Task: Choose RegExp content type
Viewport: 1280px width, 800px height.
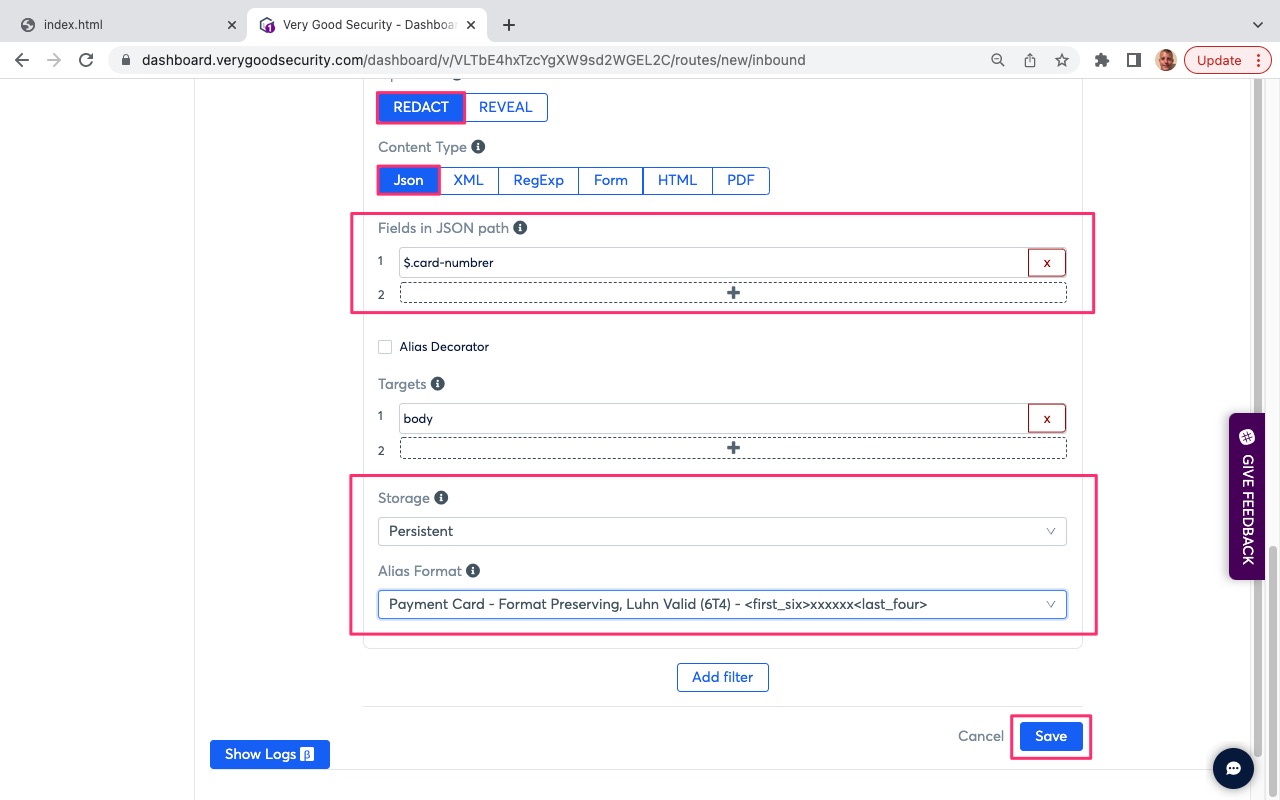Action: 539,180
